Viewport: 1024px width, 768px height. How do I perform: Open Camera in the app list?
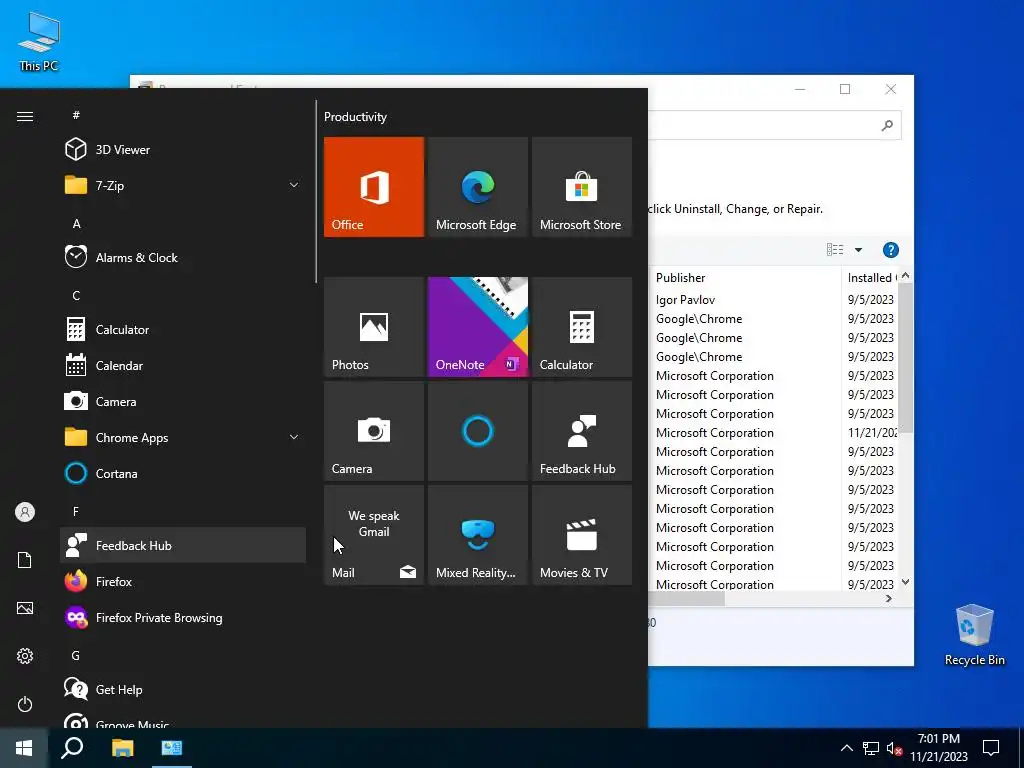183,402
